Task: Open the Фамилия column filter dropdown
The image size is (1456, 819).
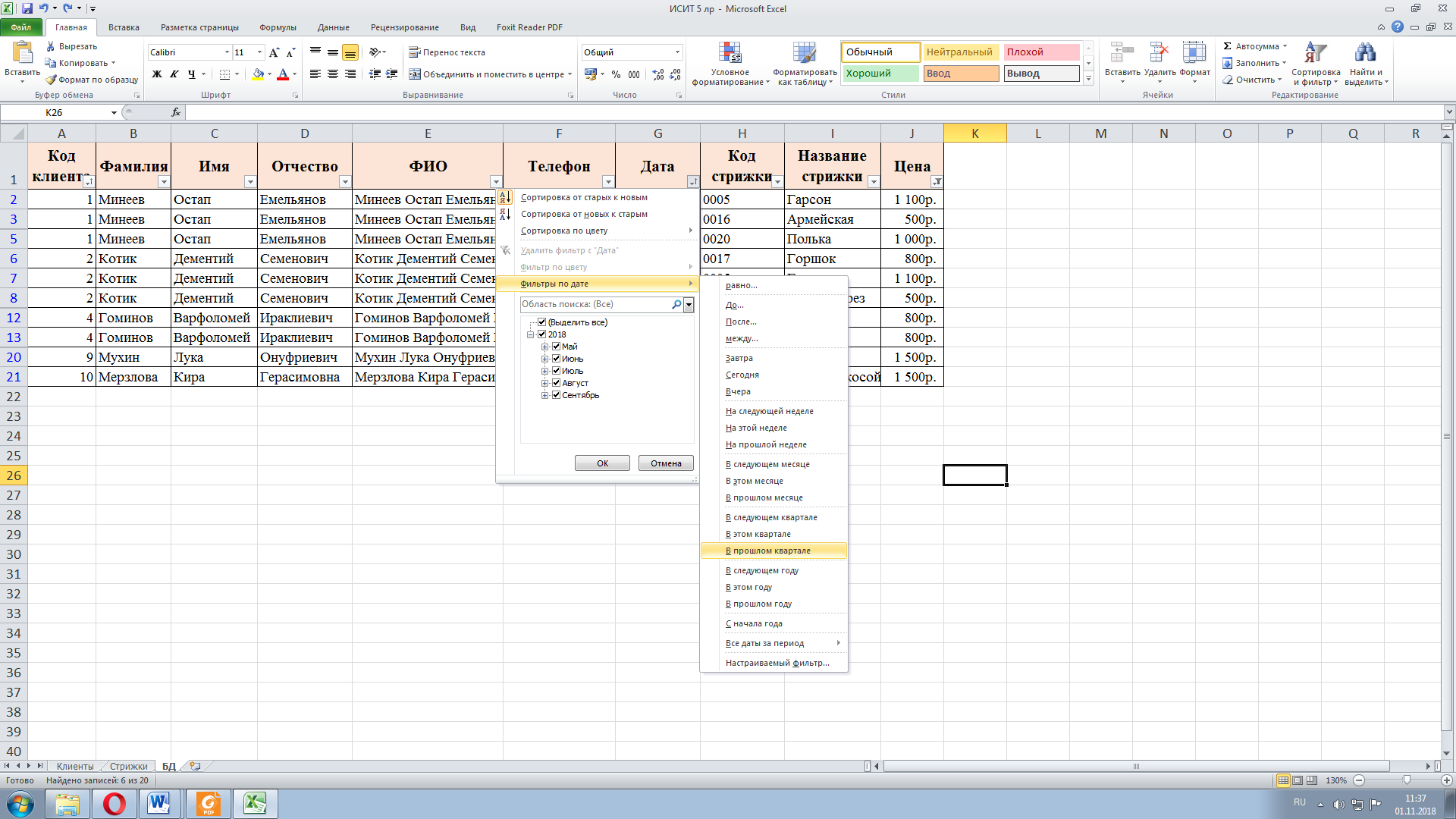Action: click(x=164, y=182)
